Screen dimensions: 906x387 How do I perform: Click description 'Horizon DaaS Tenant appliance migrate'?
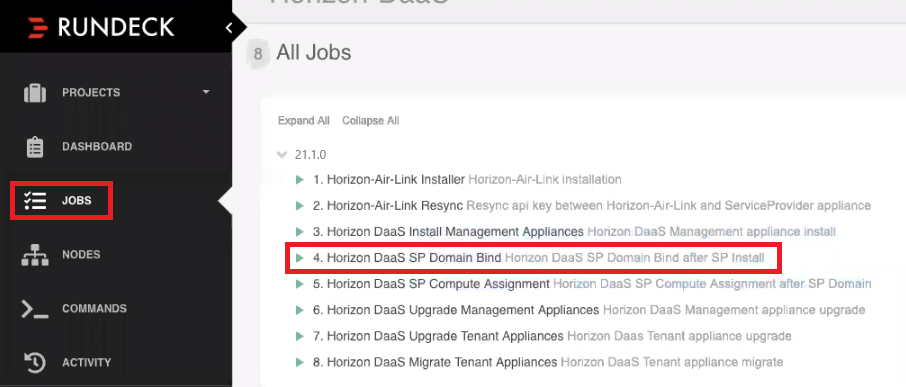point(672,363)
